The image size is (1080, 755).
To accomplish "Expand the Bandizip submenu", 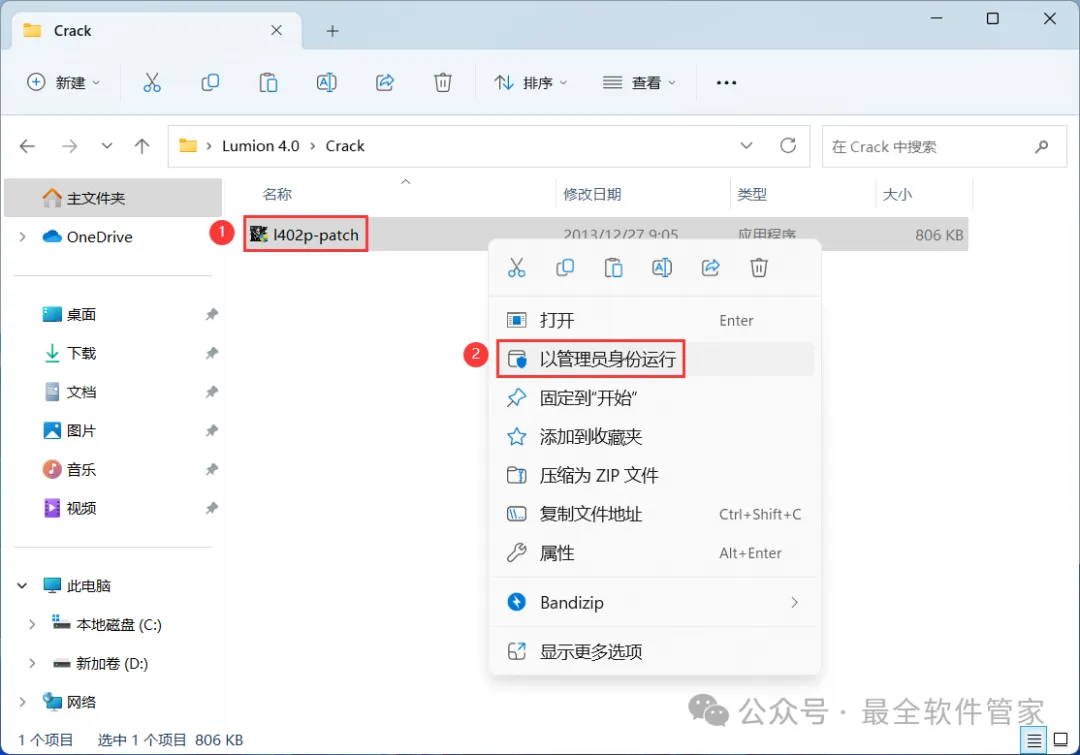I will click(x=794, y=603).
